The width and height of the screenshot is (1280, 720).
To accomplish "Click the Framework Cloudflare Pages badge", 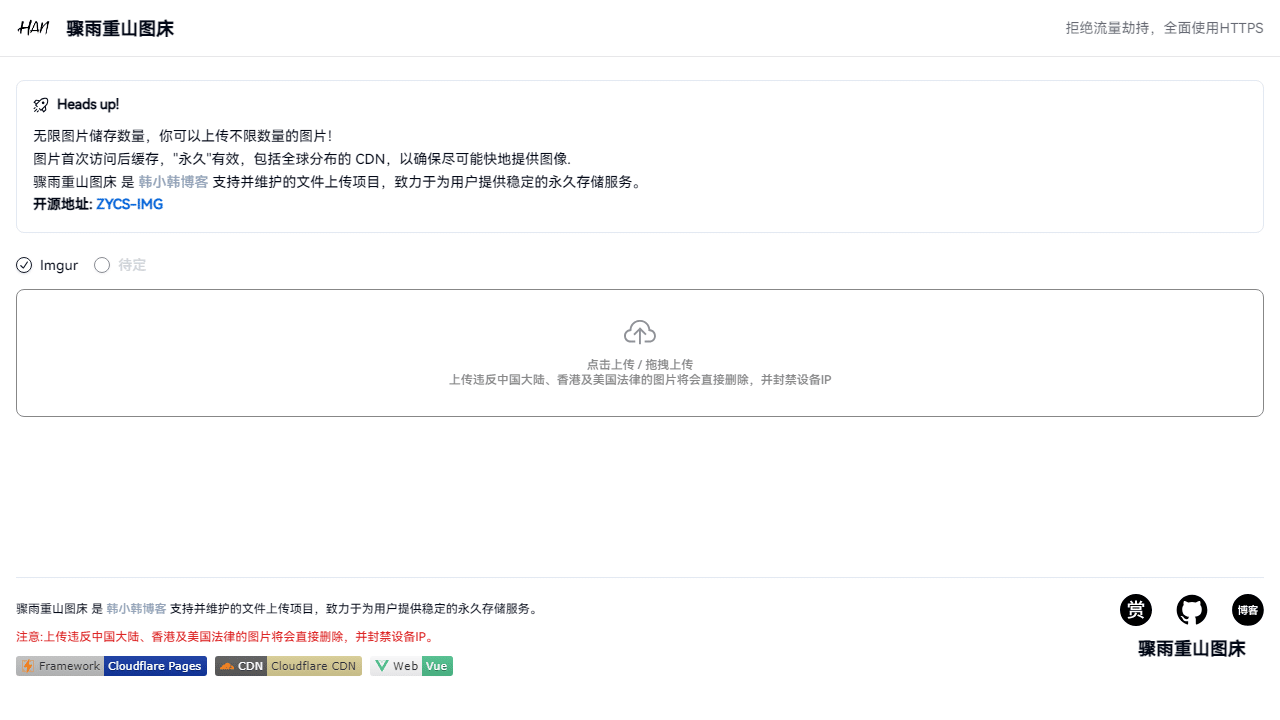I will (111, 666).
